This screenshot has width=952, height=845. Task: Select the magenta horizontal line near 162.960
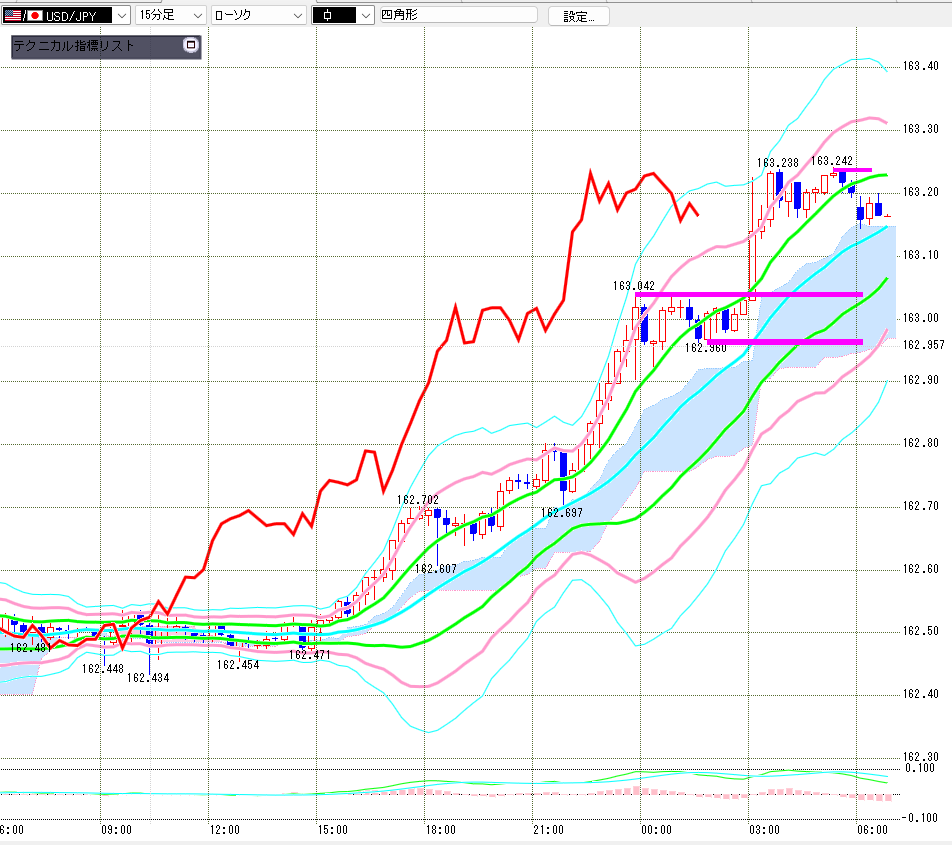pos(784,342)
